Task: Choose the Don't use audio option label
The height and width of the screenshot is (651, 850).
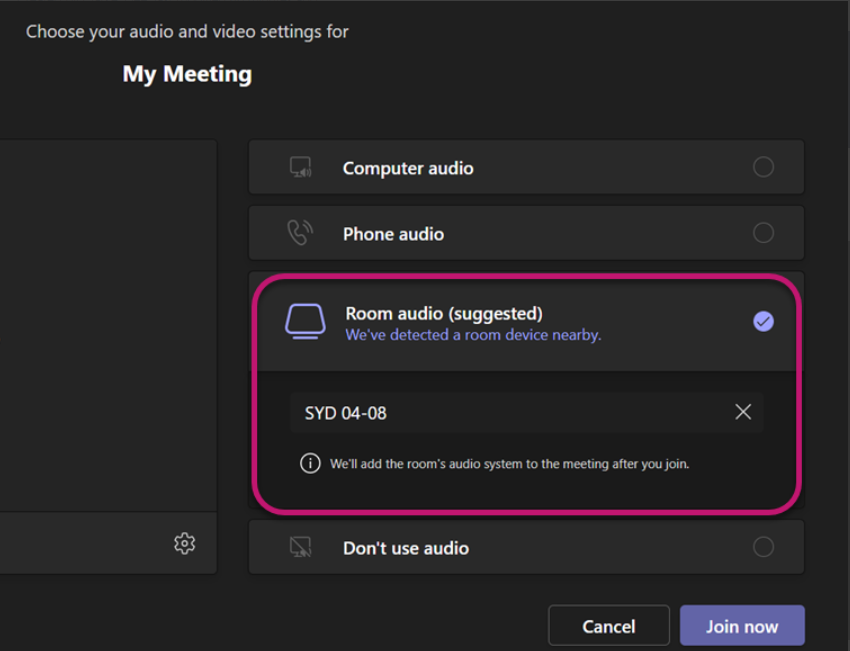Action: pos(406,548)
